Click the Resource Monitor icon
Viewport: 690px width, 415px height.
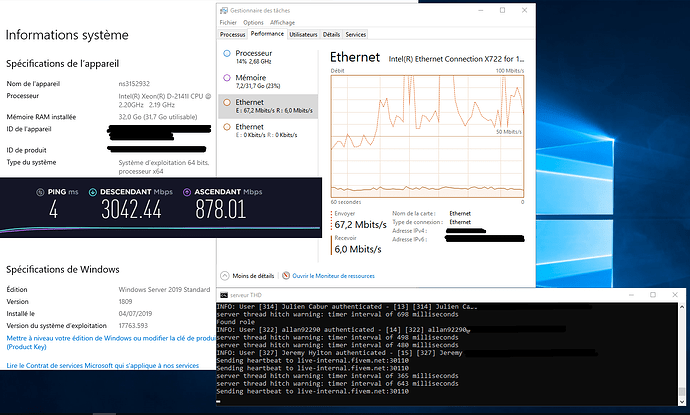click(x=286, y=276)
